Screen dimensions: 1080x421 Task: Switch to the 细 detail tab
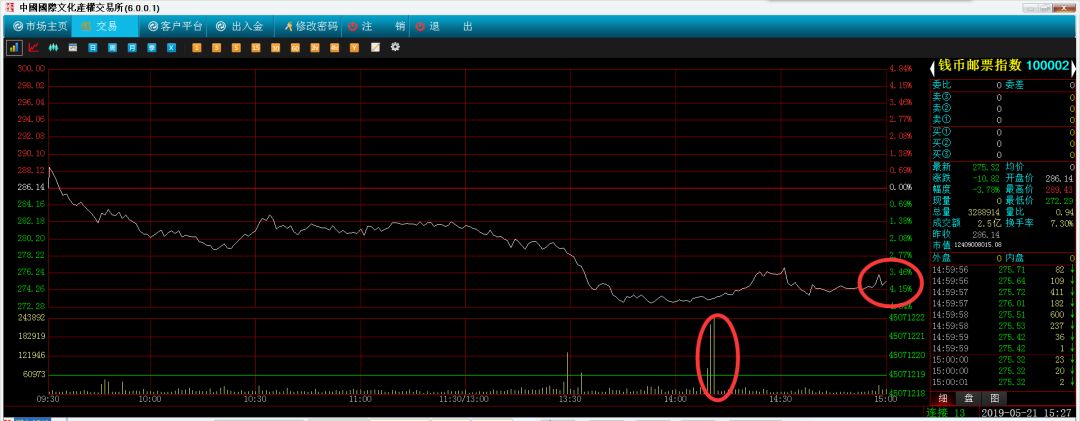[942, 398]
